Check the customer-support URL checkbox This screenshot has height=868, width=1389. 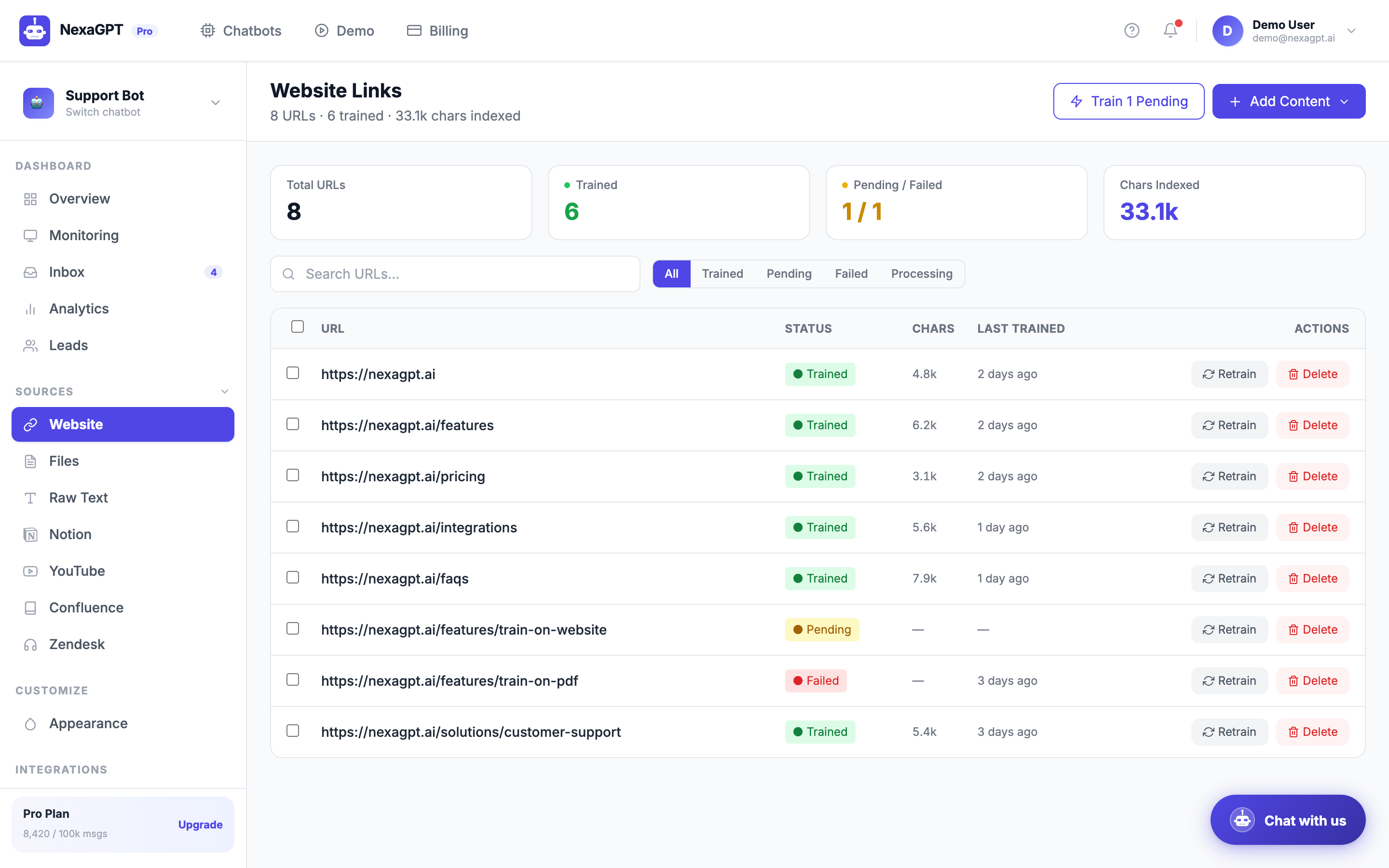(293, 731)
